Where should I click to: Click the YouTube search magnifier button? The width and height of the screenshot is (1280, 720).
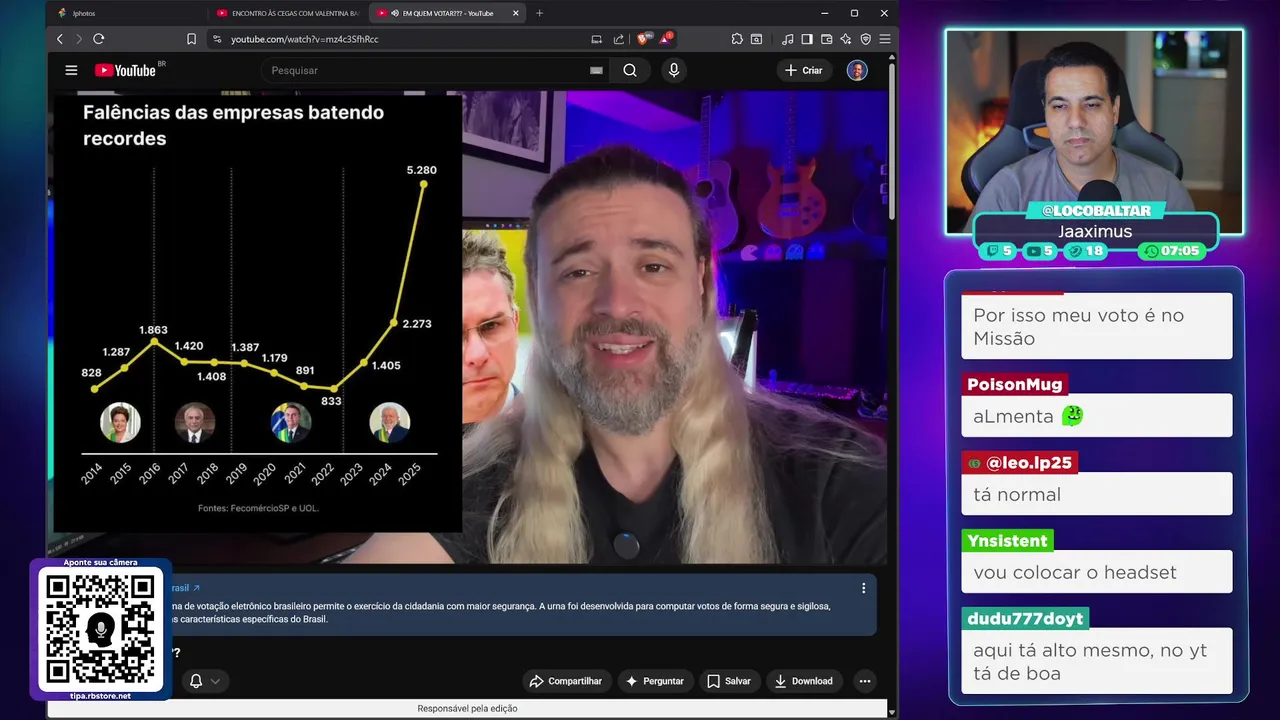(630, 70)
